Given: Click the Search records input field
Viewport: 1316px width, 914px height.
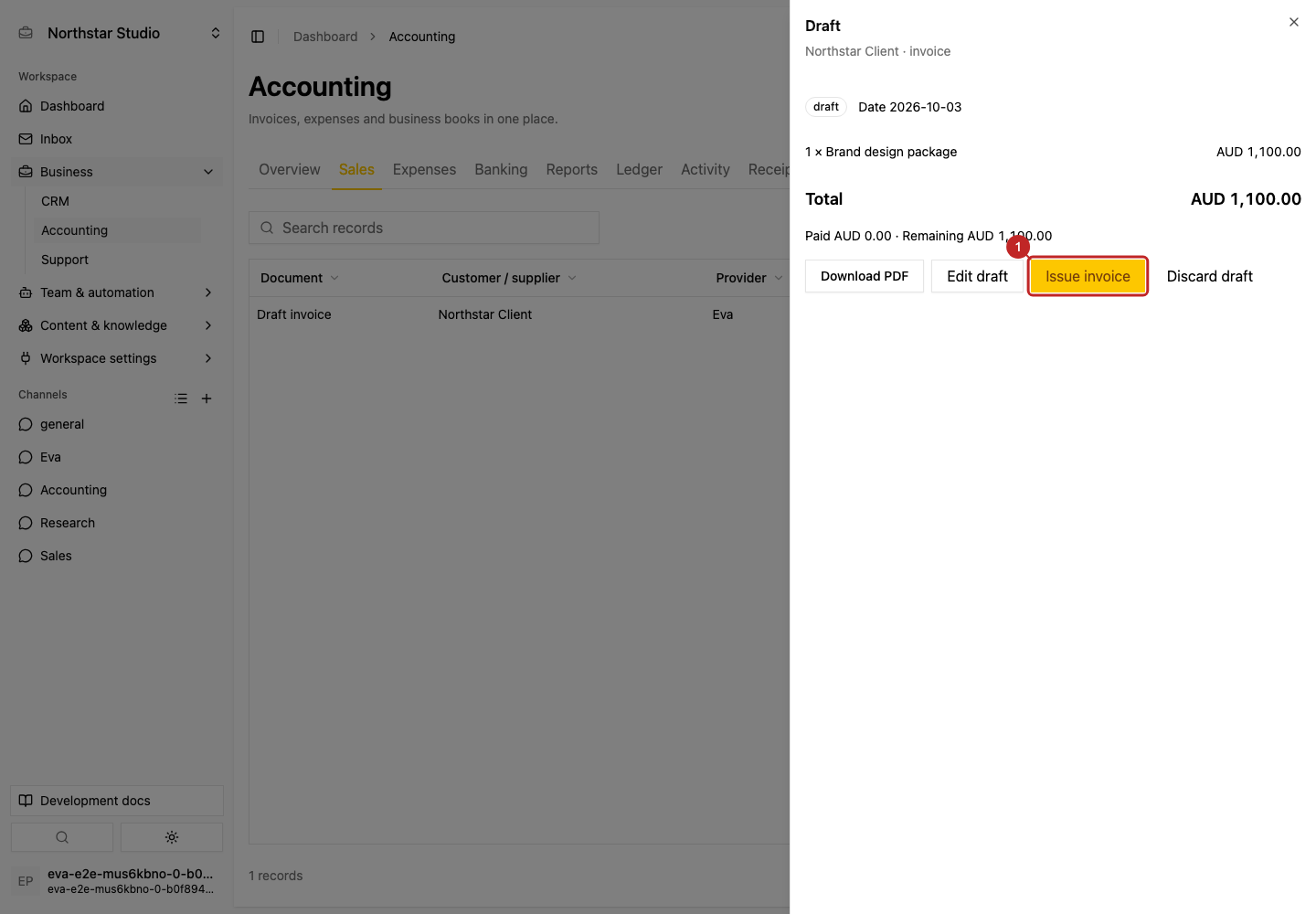Looking at the screenshot, I should [x=424, y=228].
